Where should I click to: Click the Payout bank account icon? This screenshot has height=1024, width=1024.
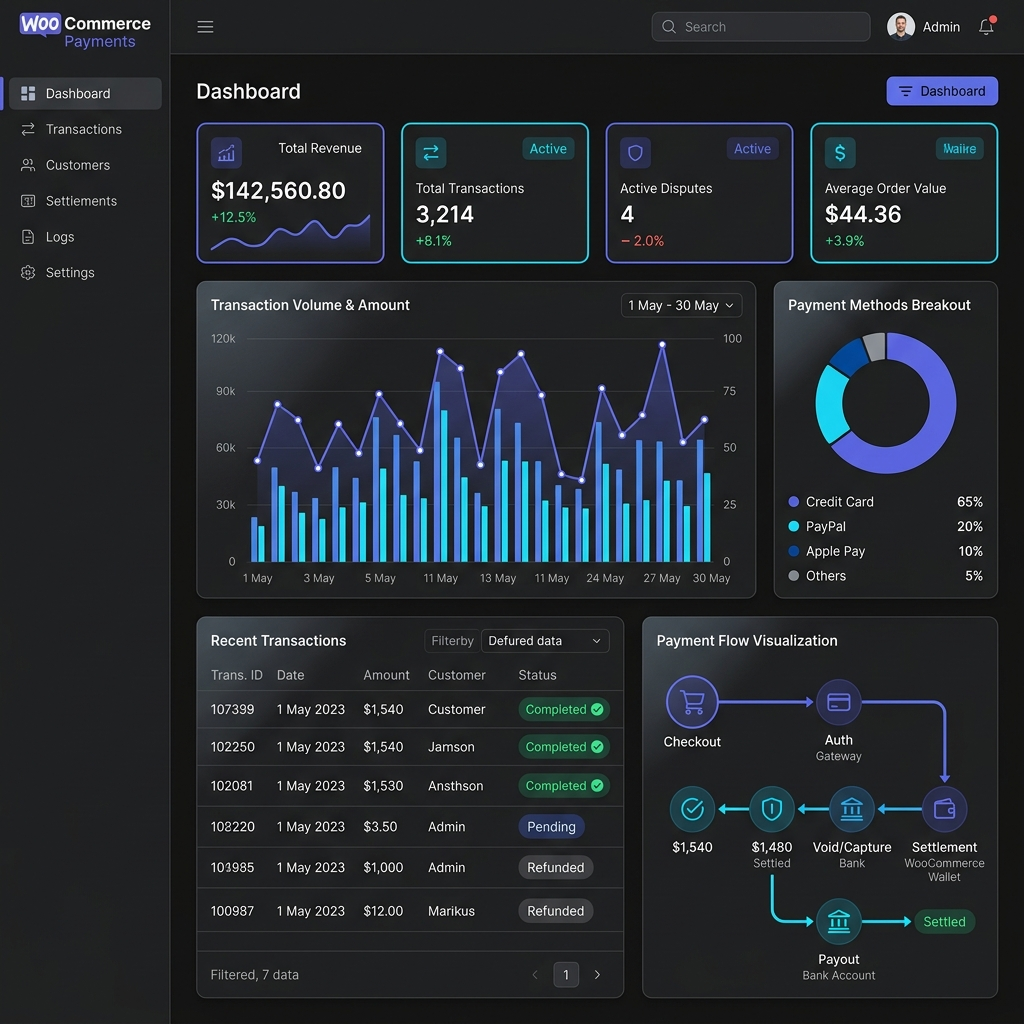tap(839, 921)
